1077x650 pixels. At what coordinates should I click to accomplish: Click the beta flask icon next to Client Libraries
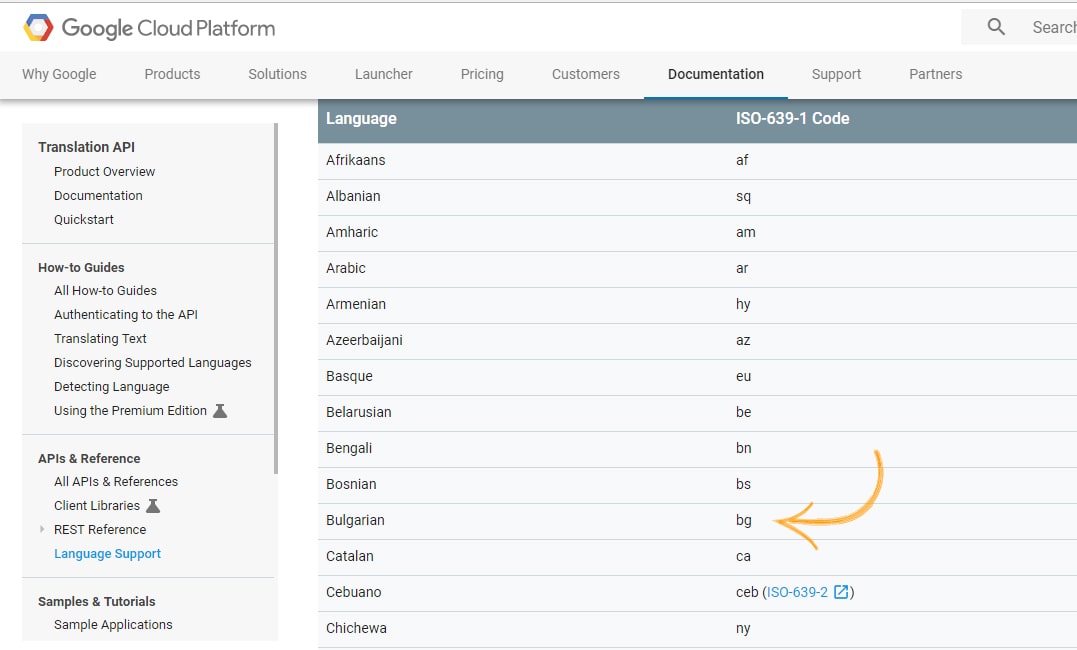[x=153, y=506]
